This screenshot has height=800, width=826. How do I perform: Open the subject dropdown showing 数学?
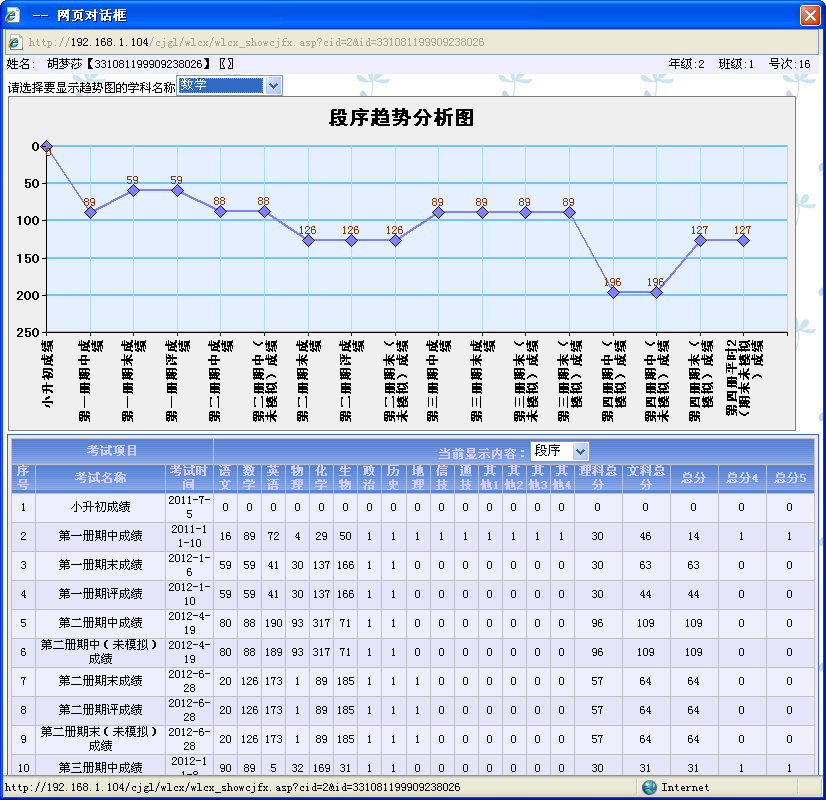273,86
